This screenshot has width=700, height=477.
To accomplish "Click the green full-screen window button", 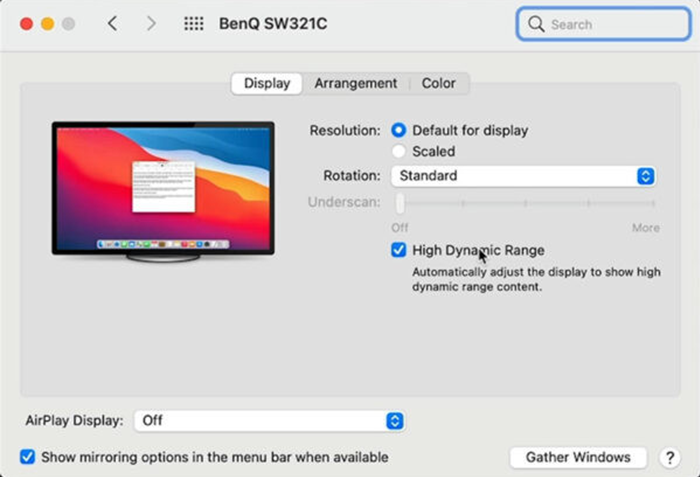I will coord(68,23).
